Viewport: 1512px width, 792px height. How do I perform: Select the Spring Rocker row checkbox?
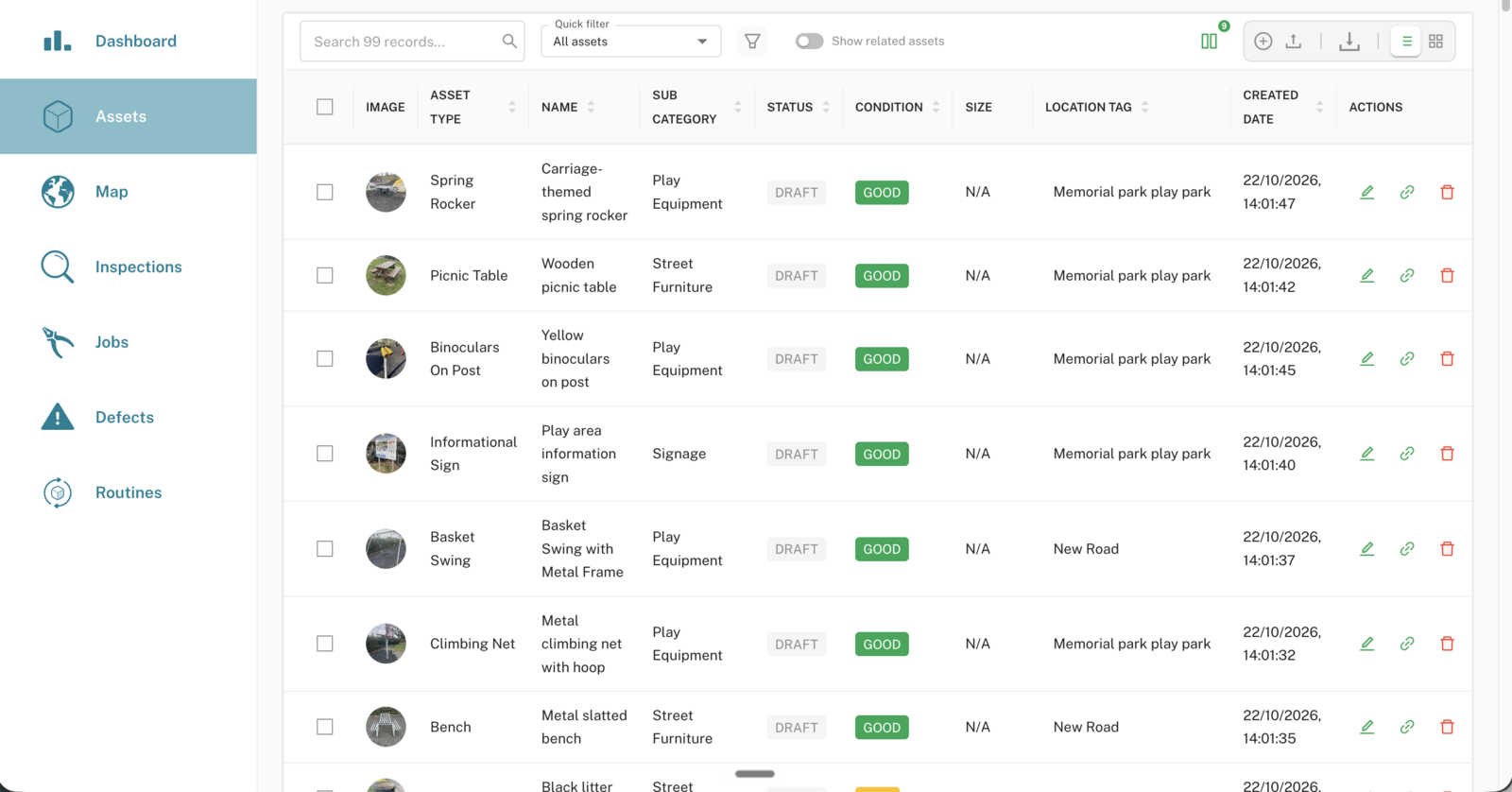(325, 192)
